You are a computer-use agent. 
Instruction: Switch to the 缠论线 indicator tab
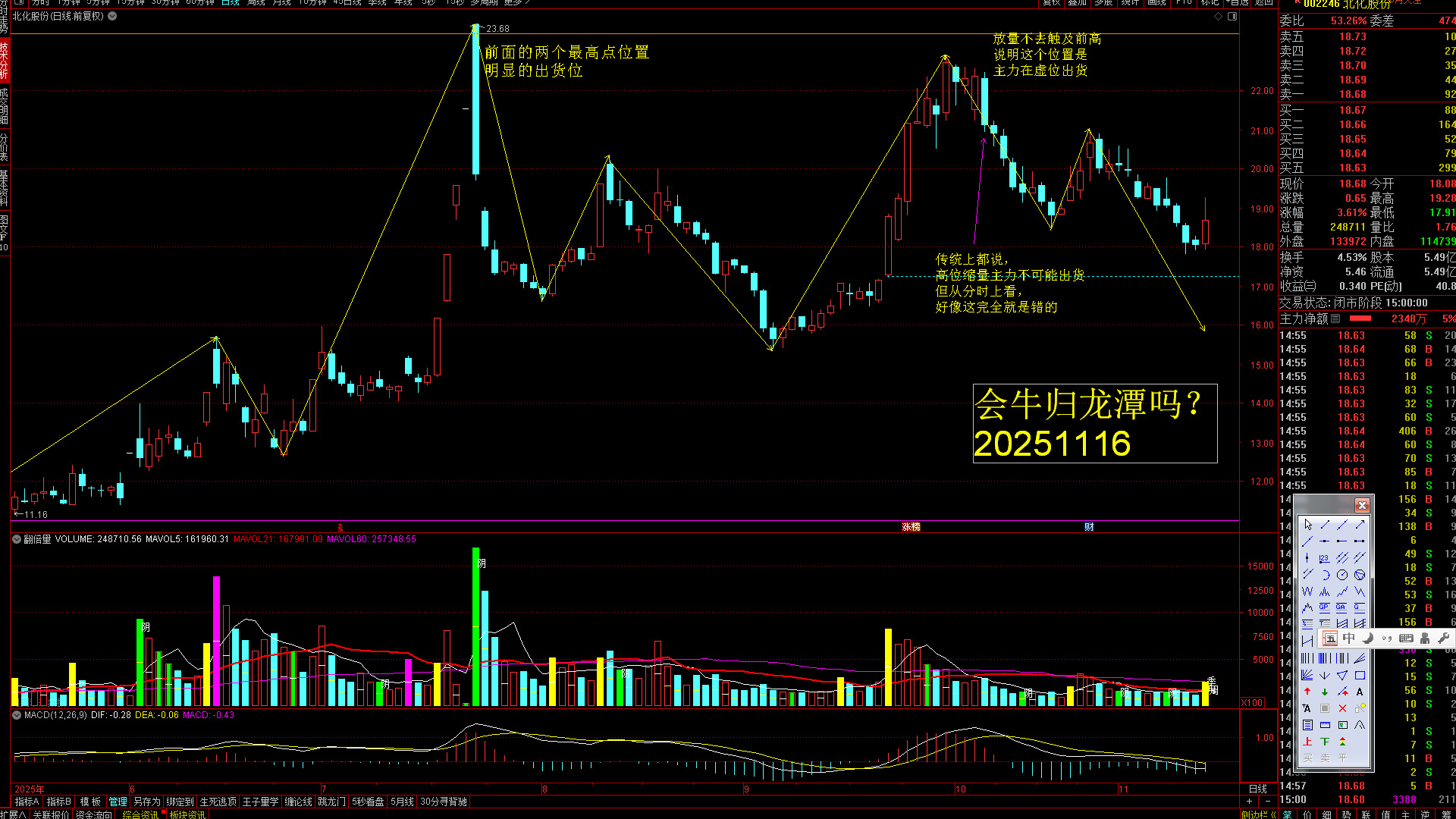pyautogui.click(x=298, y=802)
